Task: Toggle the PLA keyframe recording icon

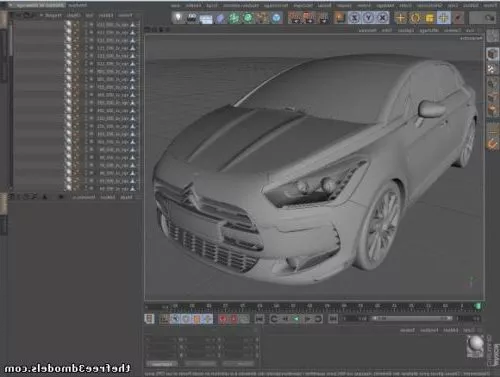Action: [165, 319]
